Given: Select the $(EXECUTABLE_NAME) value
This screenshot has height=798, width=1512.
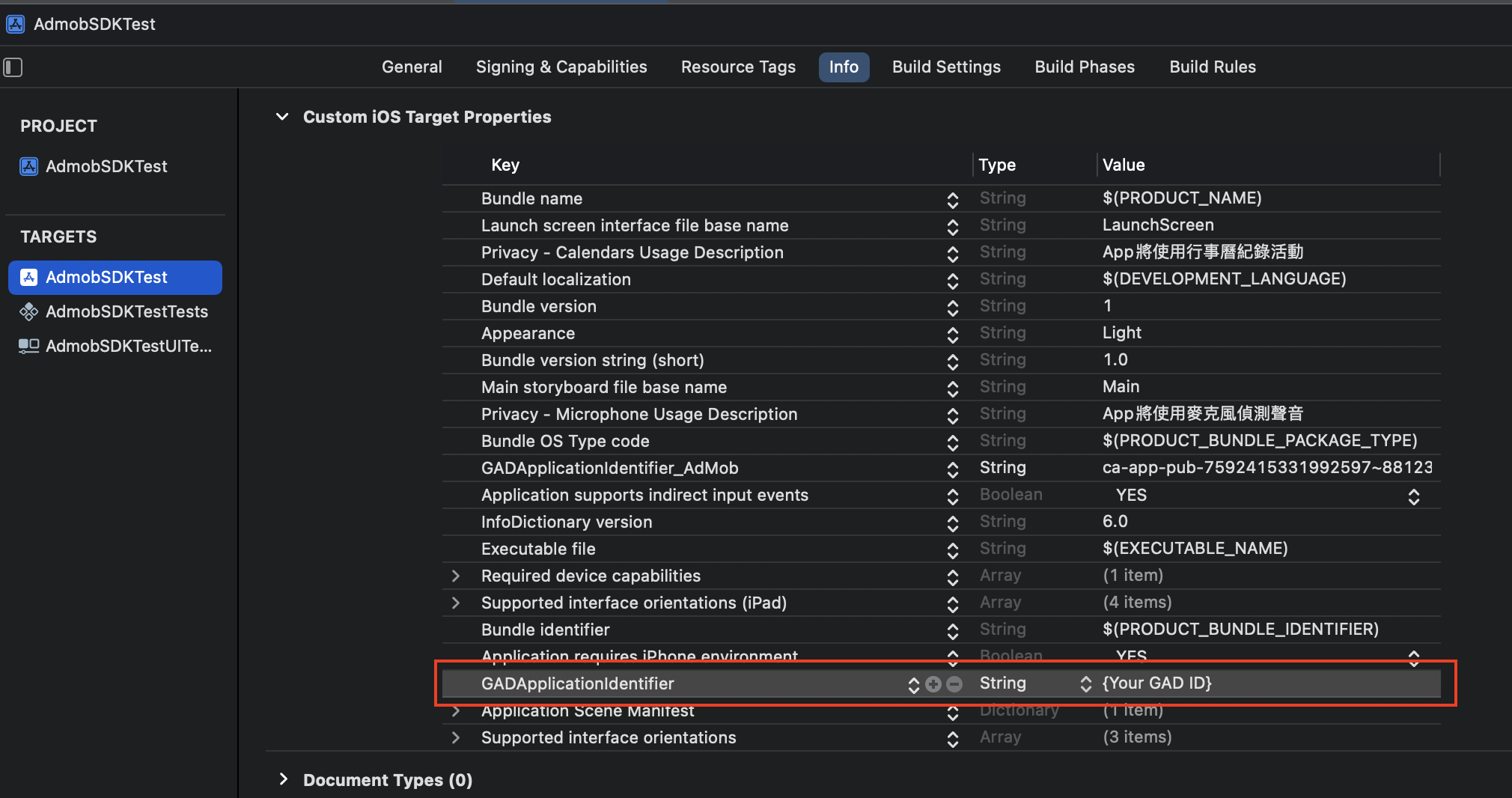Looking at the screenshot, I should coord(1195,548).
